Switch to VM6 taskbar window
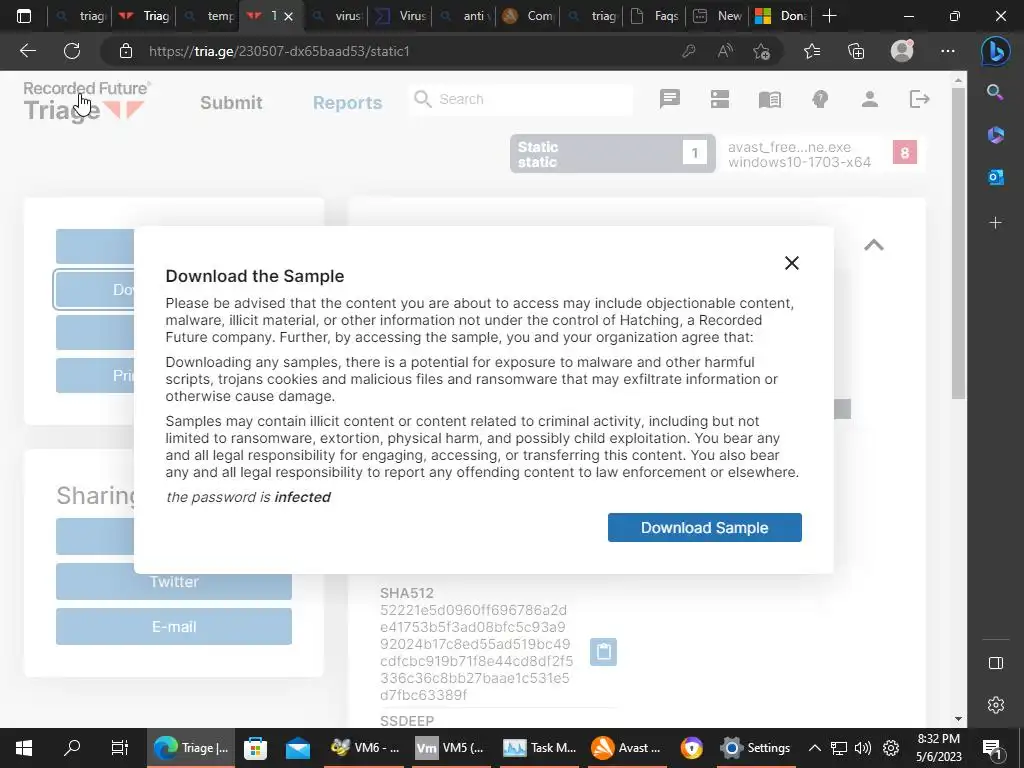The height and width of the screenshot is (768, 1024). [x=365, y=748]
